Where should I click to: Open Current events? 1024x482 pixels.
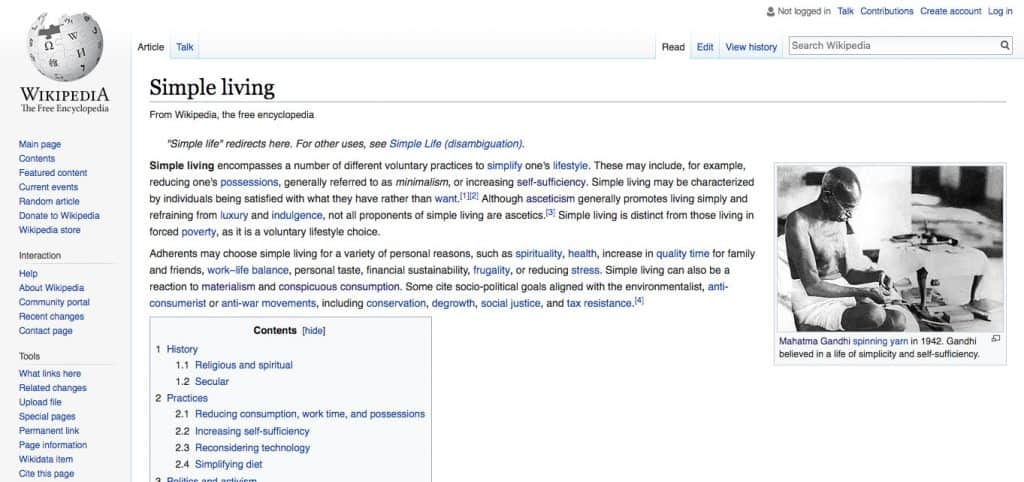(48, 187)
